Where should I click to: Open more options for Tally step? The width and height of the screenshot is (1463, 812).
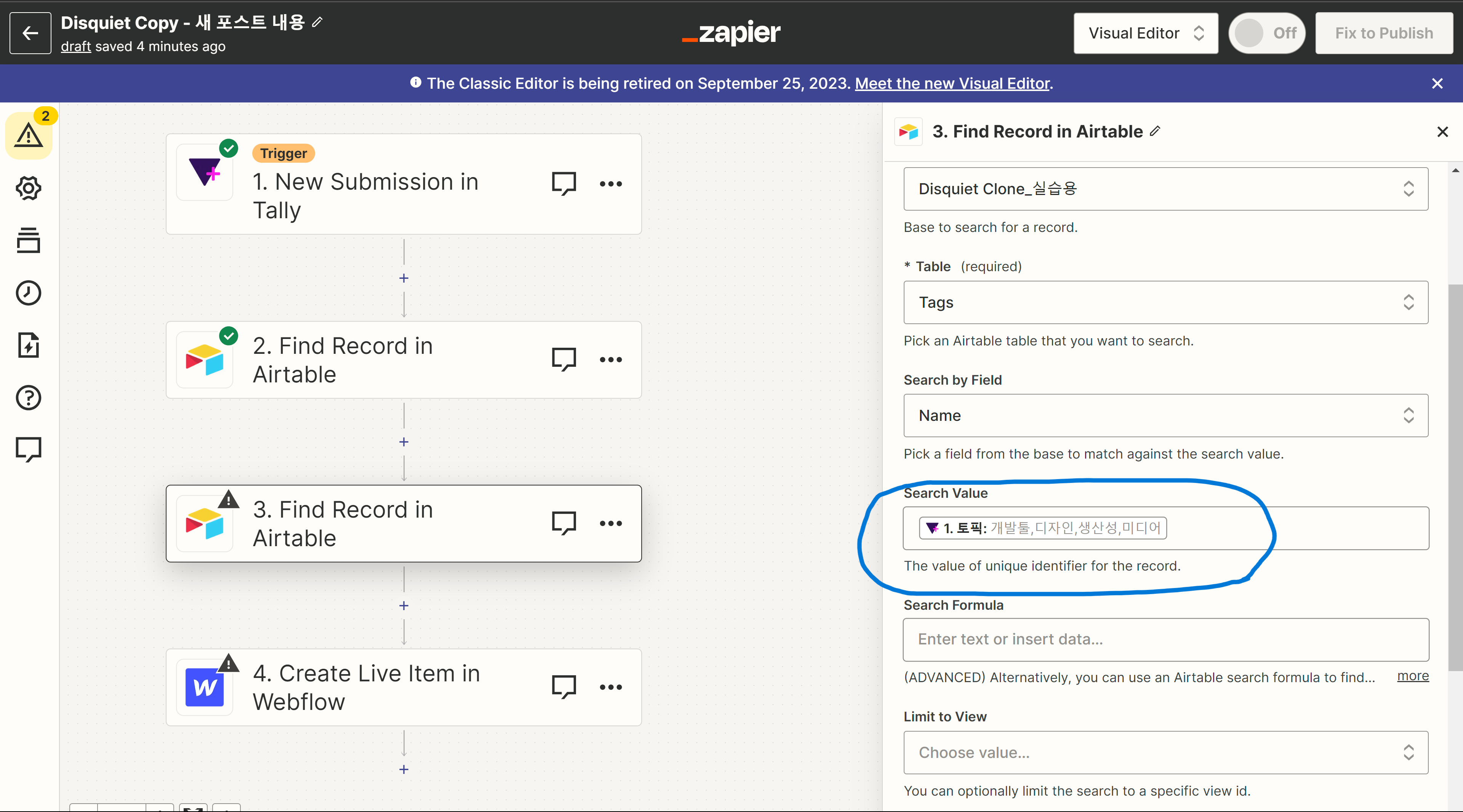point(610,184)
